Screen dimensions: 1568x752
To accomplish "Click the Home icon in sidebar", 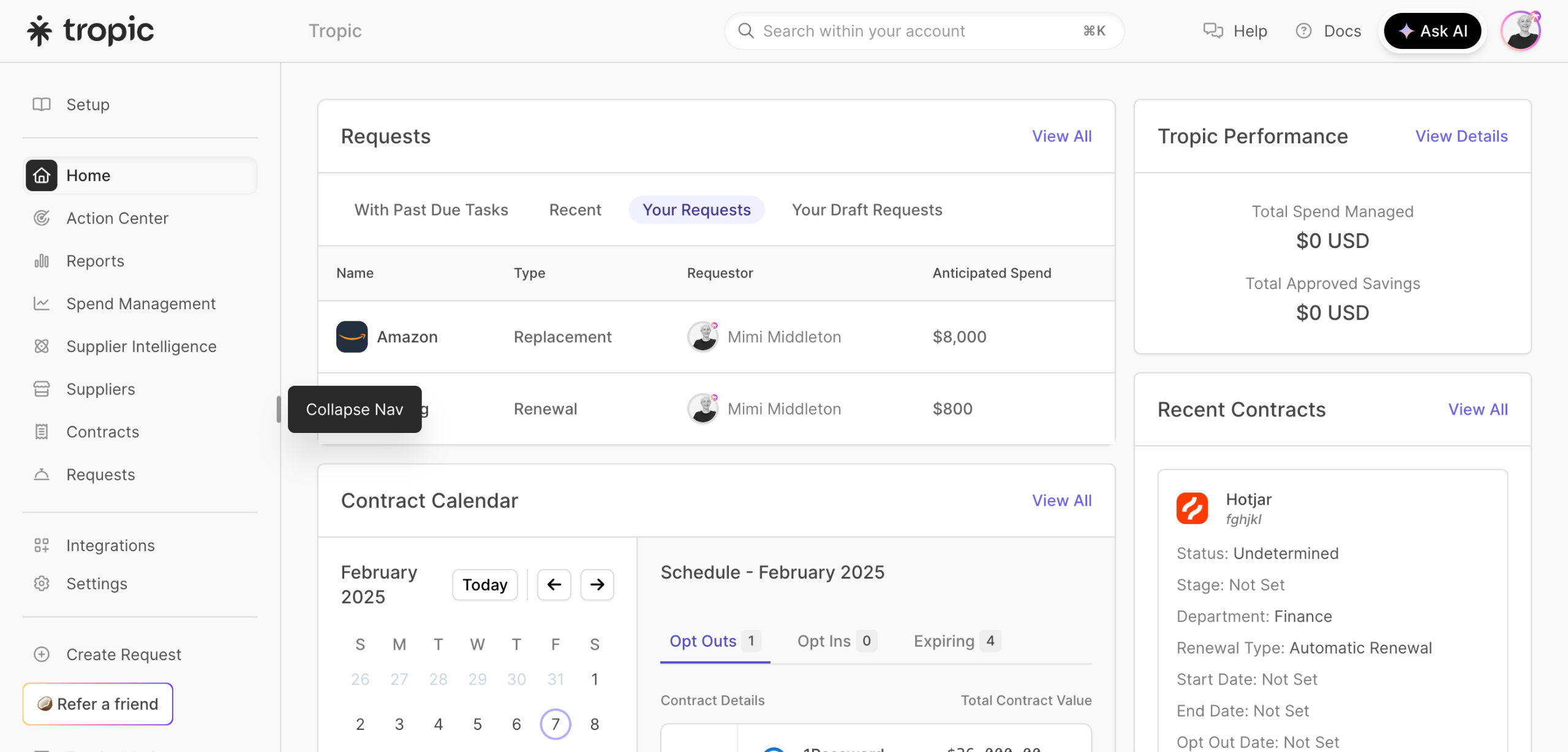I will point(41,176).
